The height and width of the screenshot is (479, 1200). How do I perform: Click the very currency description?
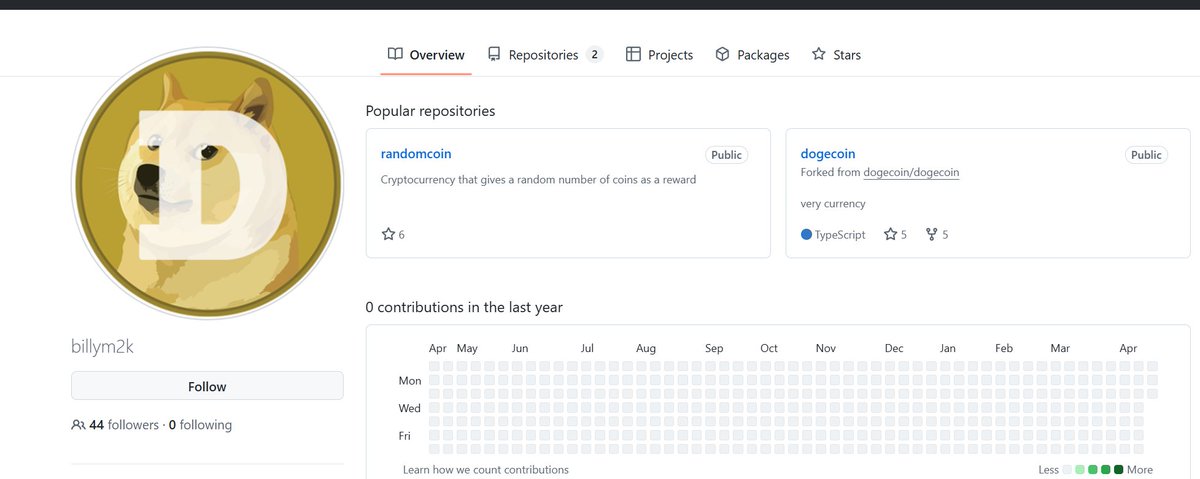[x=833, y=204]
